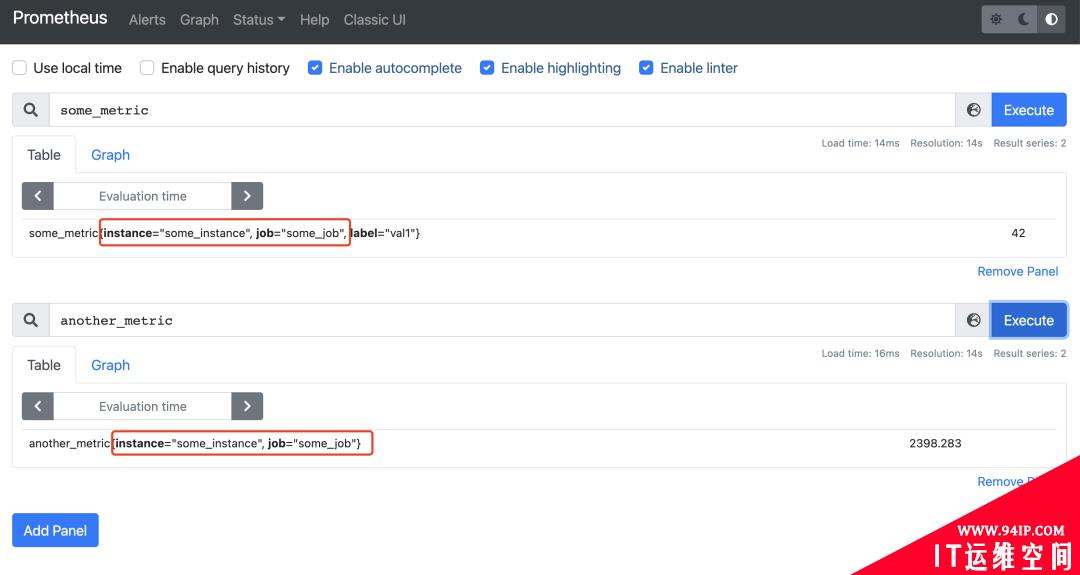
Task: Click the value 42 in results
Action: pyautogui.click(x=1018, y=233)
